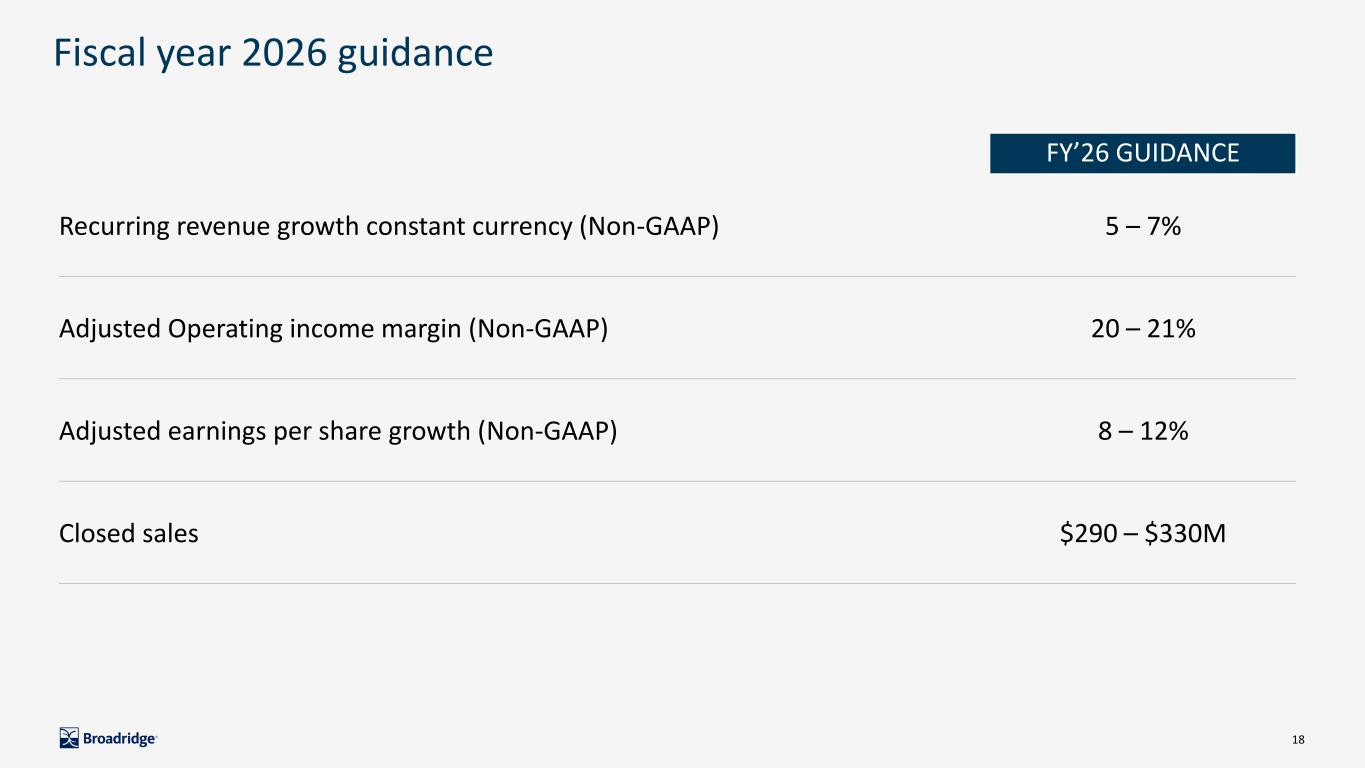
Task: Select the $290 – $330M value
Action: pos(1143,533)
